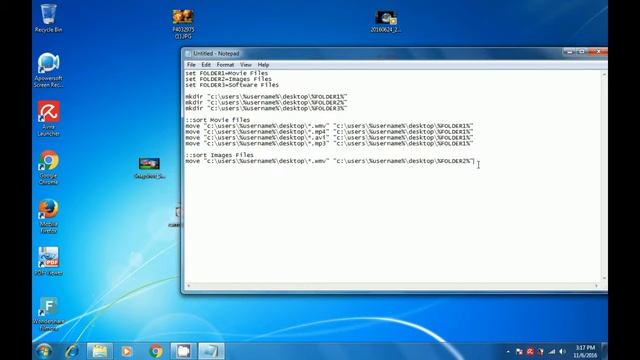Select the 20160624 video file on desktop
This screenshot has width=640, height=360.
point(385,21)
